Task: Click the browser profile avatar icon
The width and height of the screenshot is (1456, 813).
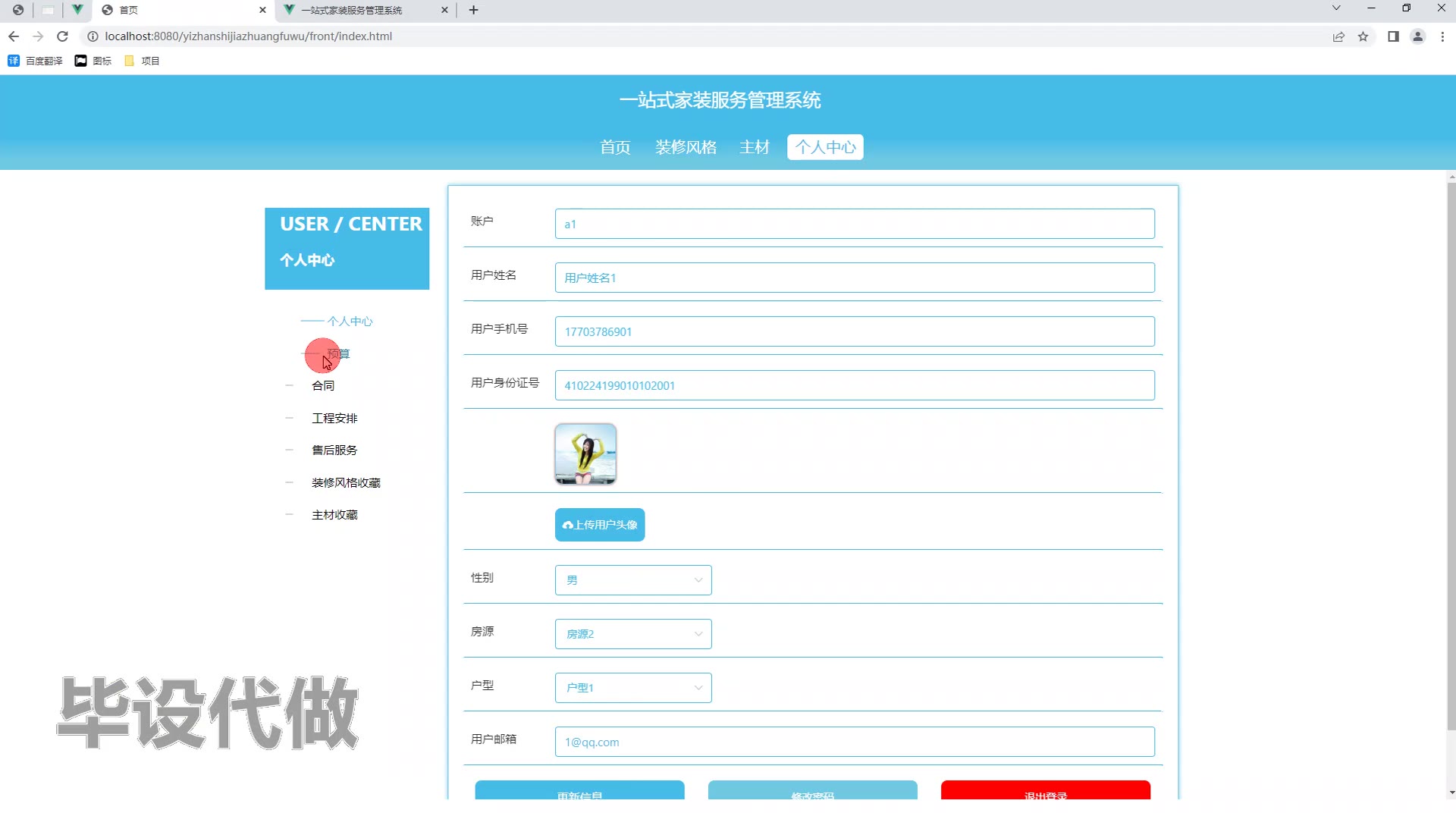Action: click(1417, 36)
